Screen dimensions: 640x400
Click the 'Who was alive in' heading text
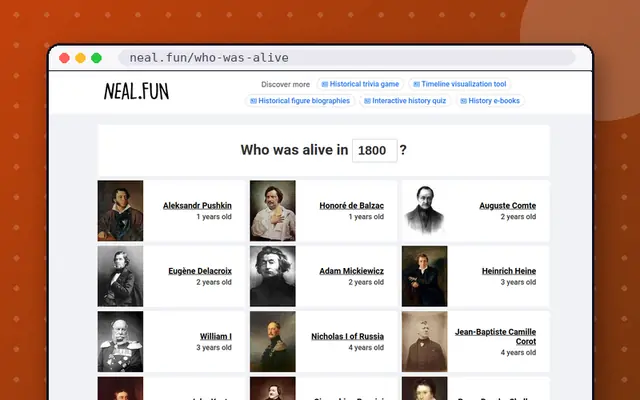click(x=294, y=150)
